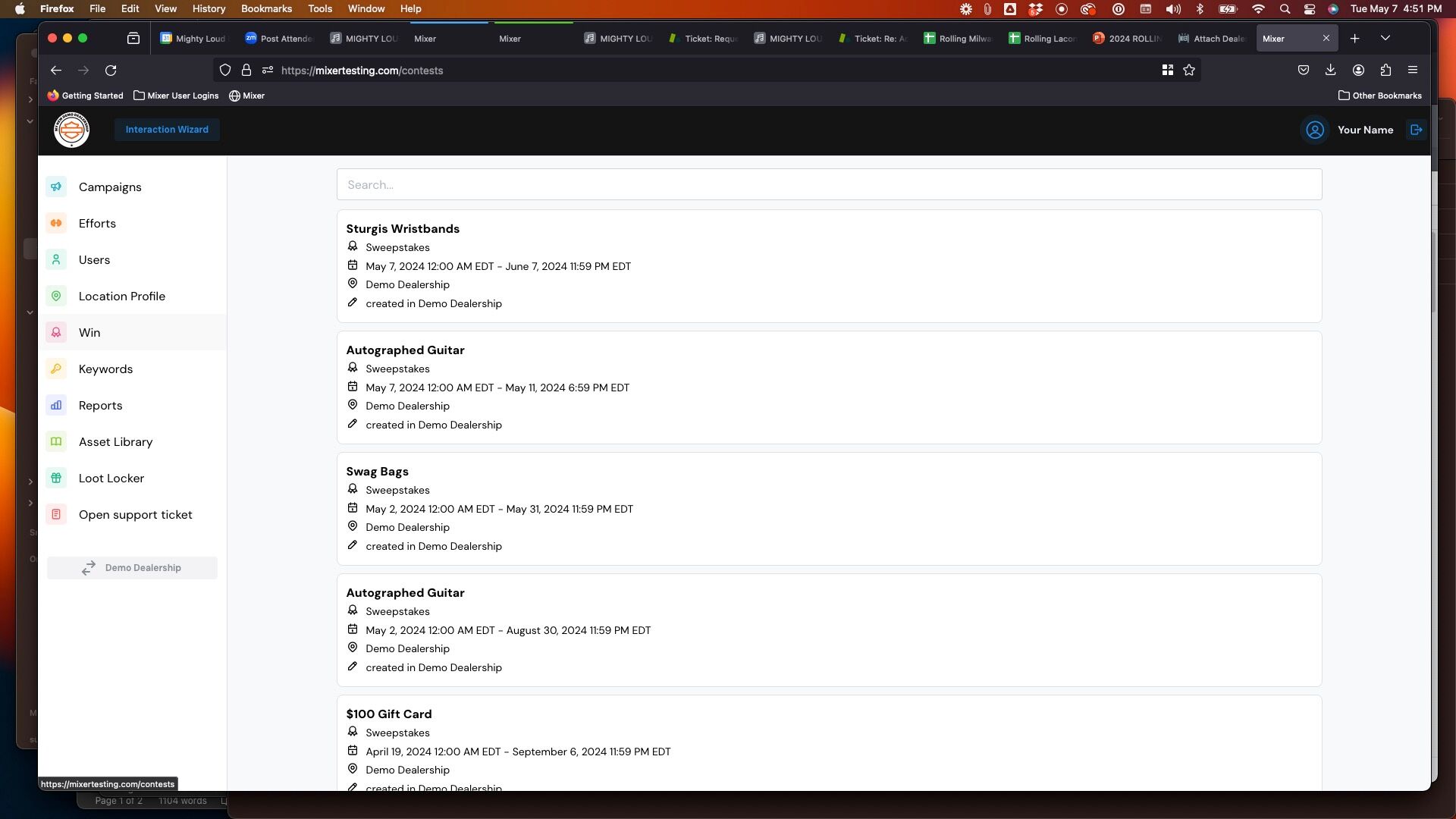This screenshot has width=1456, height=819.
Task: Click the Interaction Wizard button
Action: click(x=167, y=130)
